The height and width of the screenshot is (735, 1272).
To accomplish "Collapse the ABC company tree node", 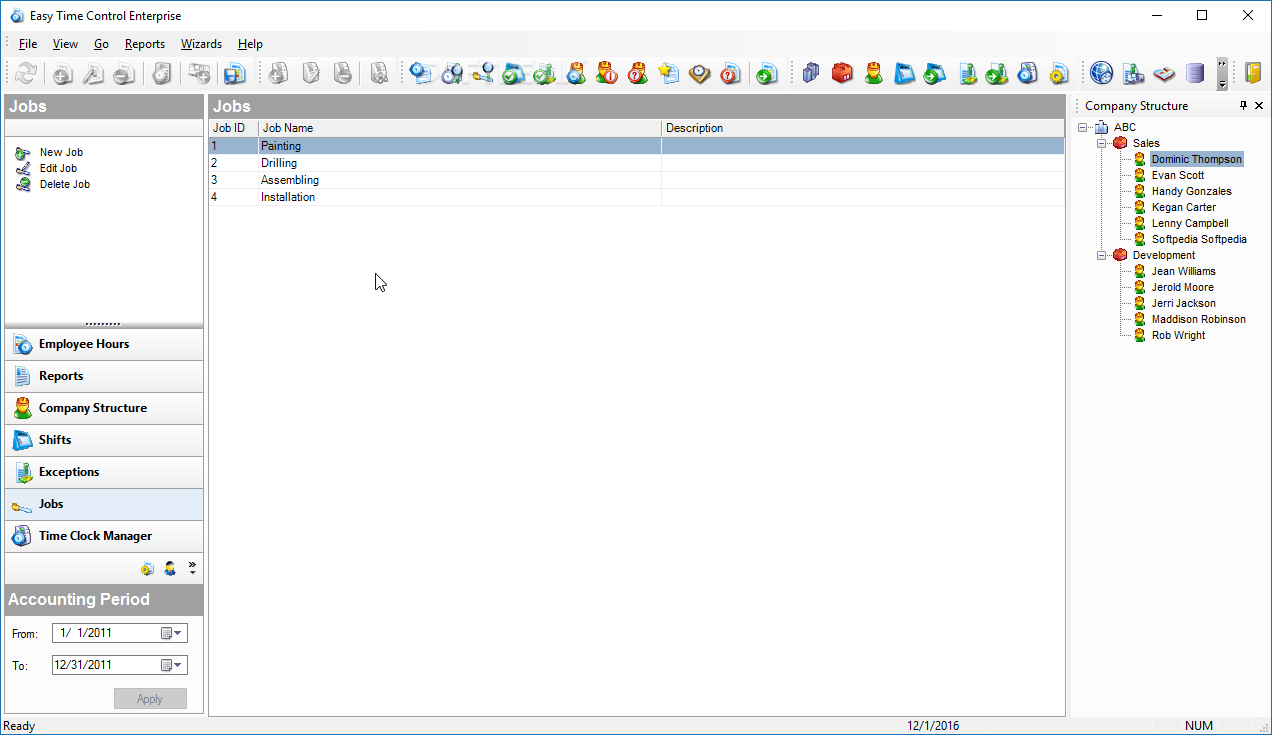I will [x=1083, y=127].
